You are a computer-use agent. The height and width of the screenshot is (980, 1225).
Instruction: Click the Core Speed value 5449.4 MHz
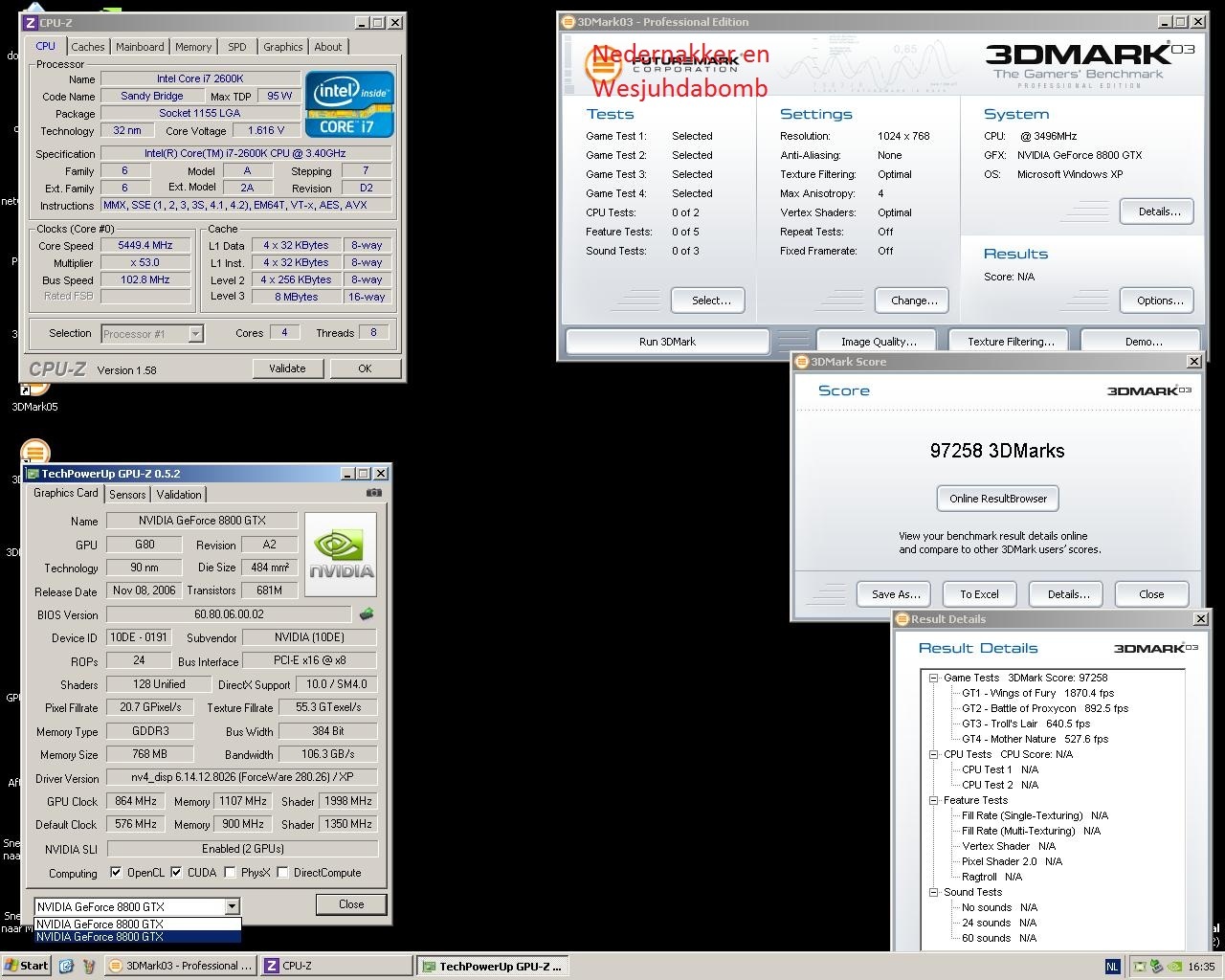(x=145, y=246)
